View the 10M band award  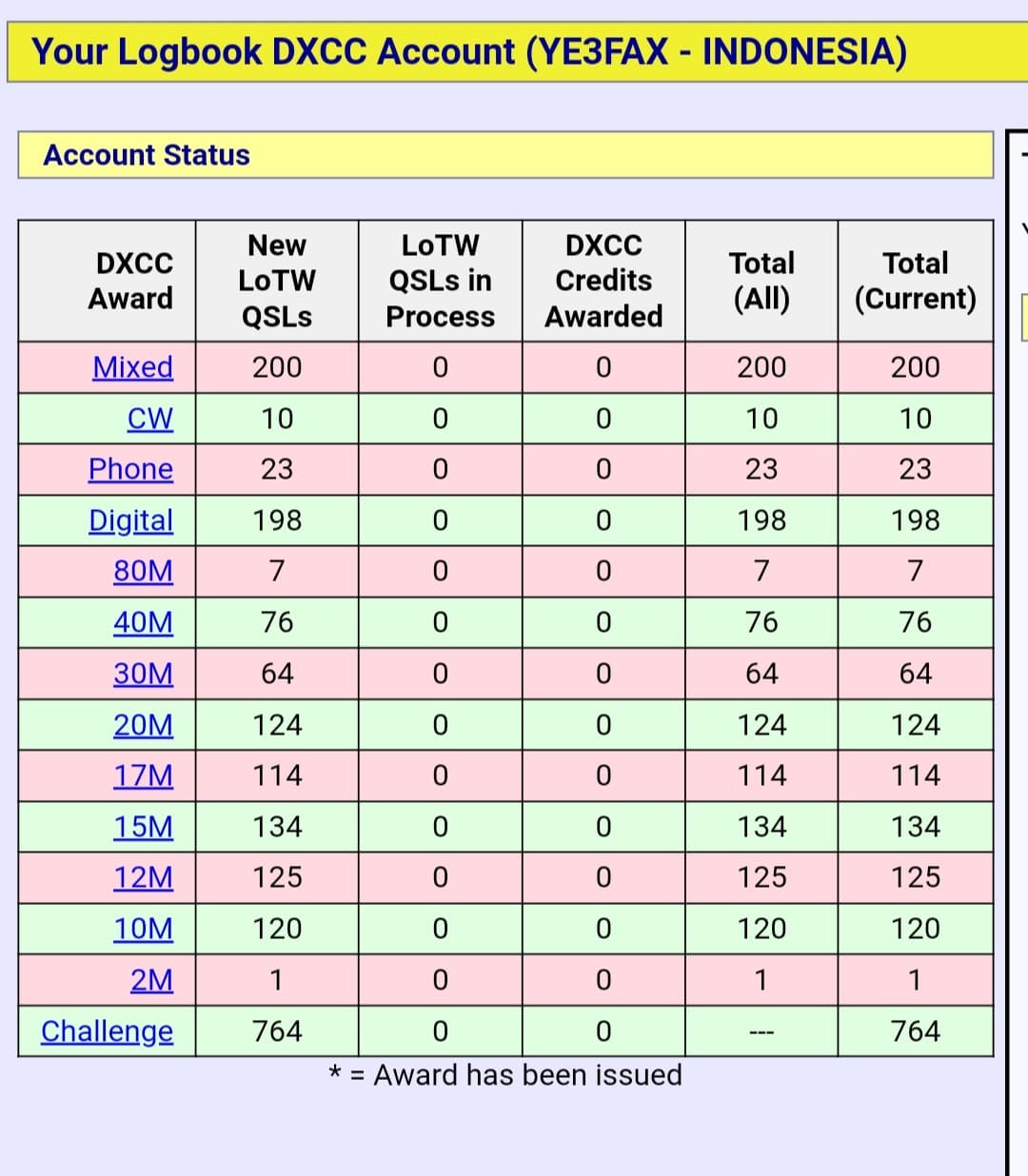(x=143, y=929)
